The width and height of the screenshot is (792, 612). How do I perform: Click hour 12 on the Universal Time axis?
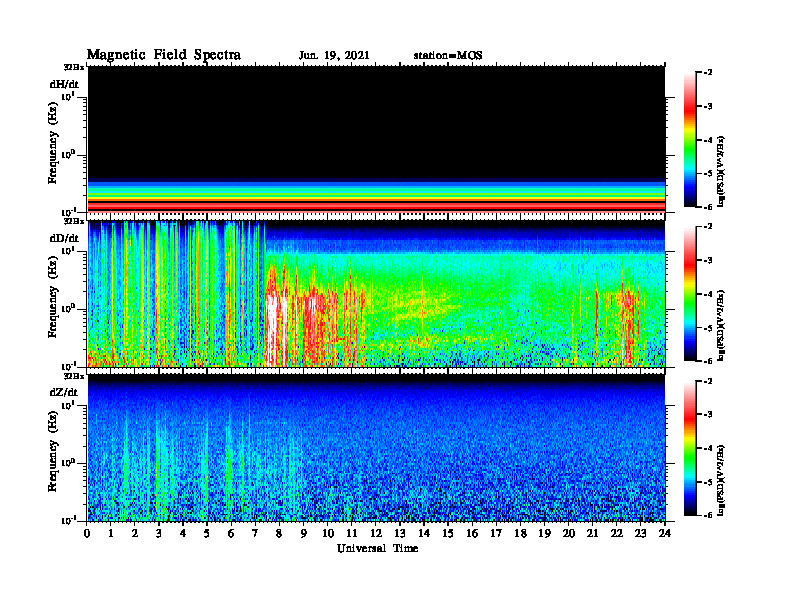(376, 533)
